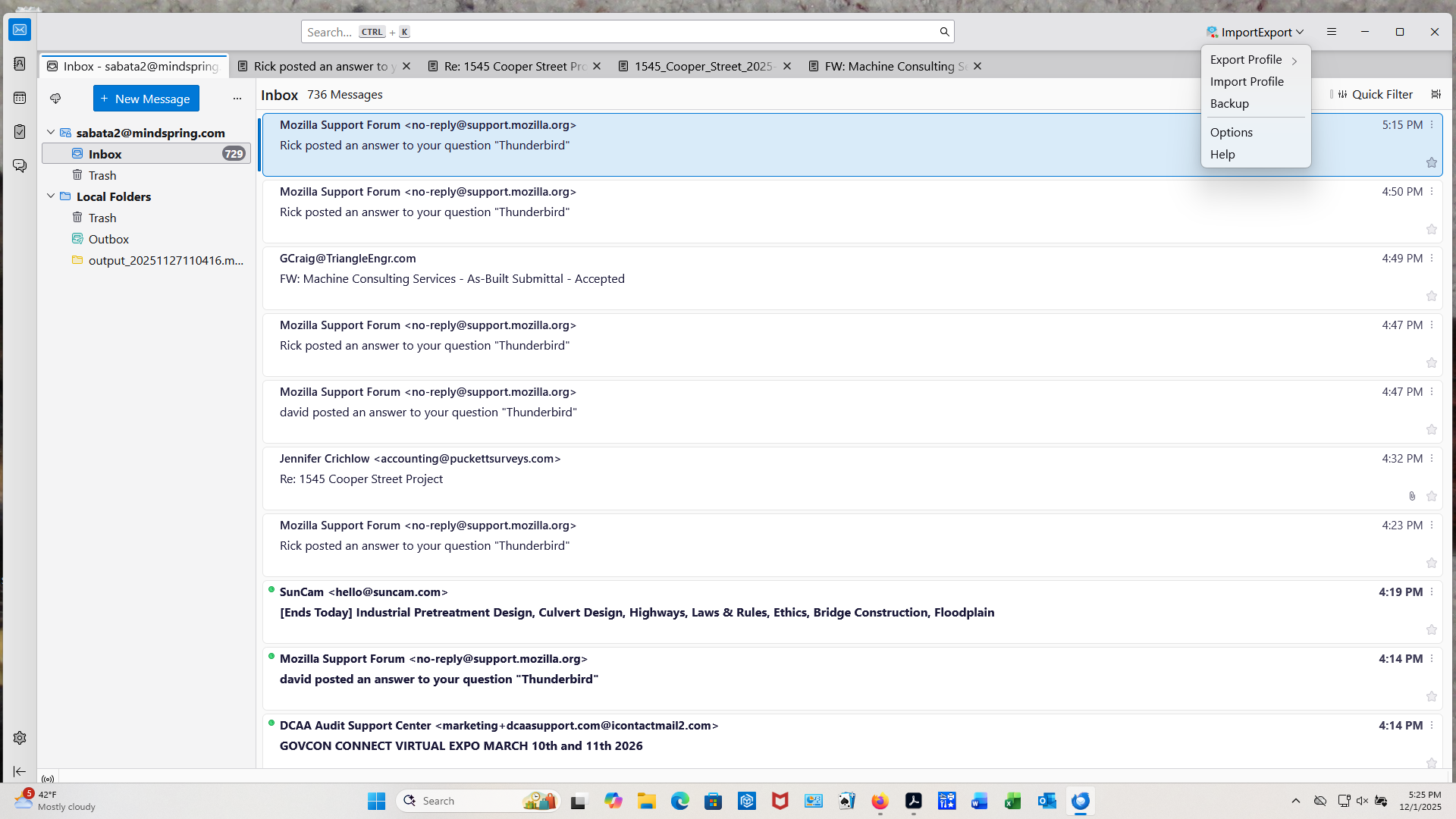Collapse the spaces toolbar arrow icon
1456x819 pixels.
(20, 771)
